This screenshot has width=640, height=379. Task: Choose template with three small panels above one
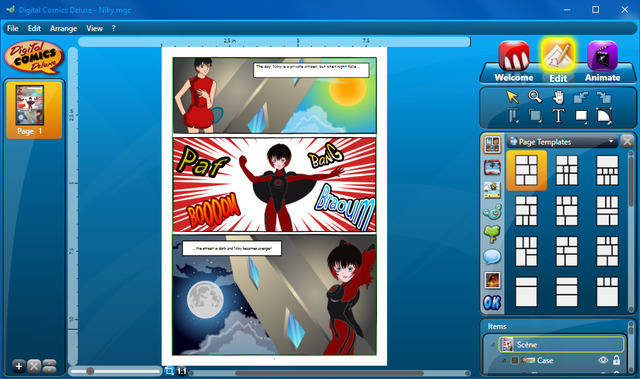coord(607,292)
